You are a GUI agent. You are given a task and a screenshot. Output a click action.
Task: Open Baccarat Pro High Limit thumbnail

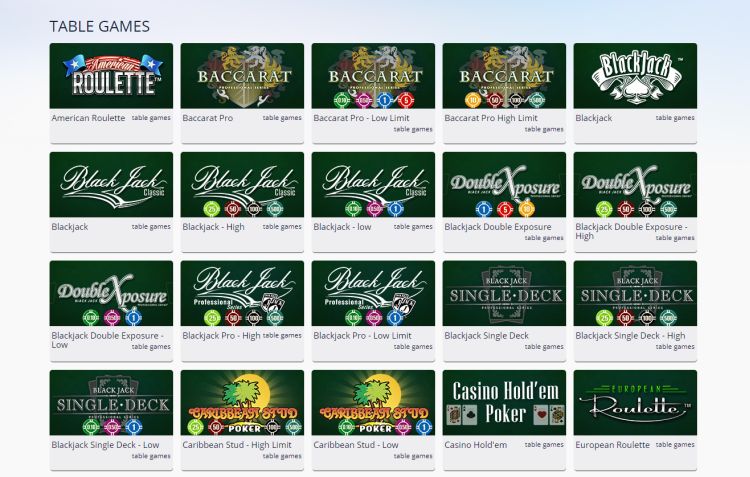coord(504,76)
